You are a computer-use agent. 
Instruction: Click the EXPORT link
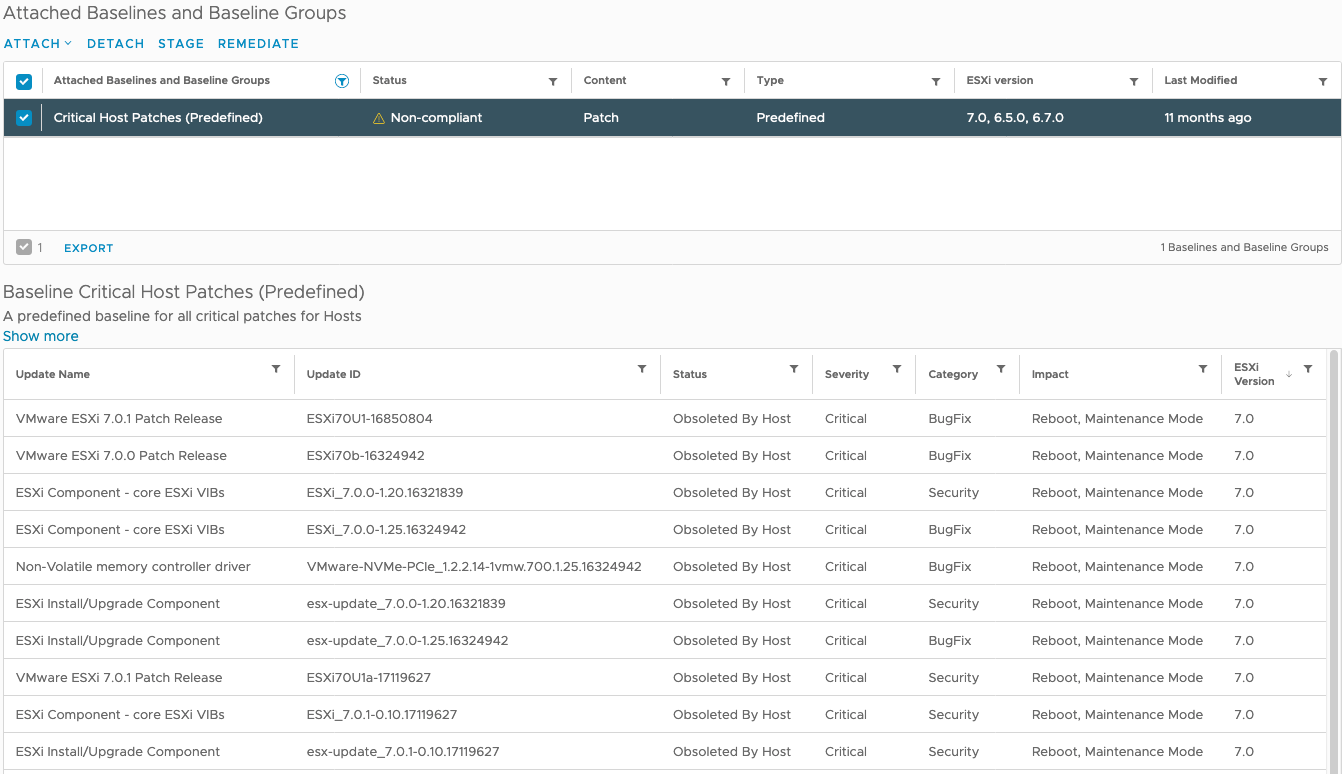point(89,248)
